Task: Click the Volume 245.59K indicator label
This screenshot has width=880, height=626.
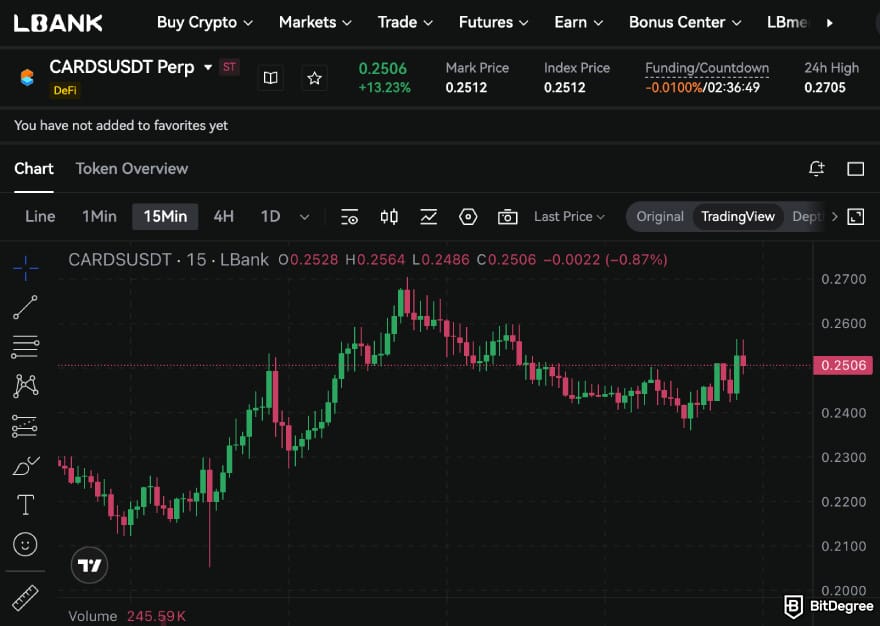Action: [127, 616]
